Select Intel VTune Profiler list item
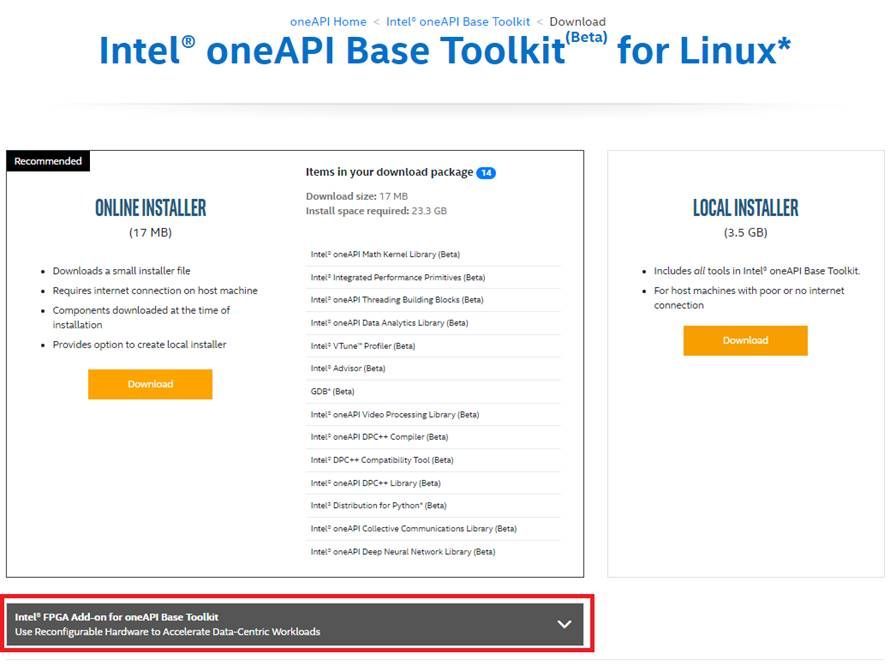The height and width of the screenshot is (666, 896). point(362,346)
